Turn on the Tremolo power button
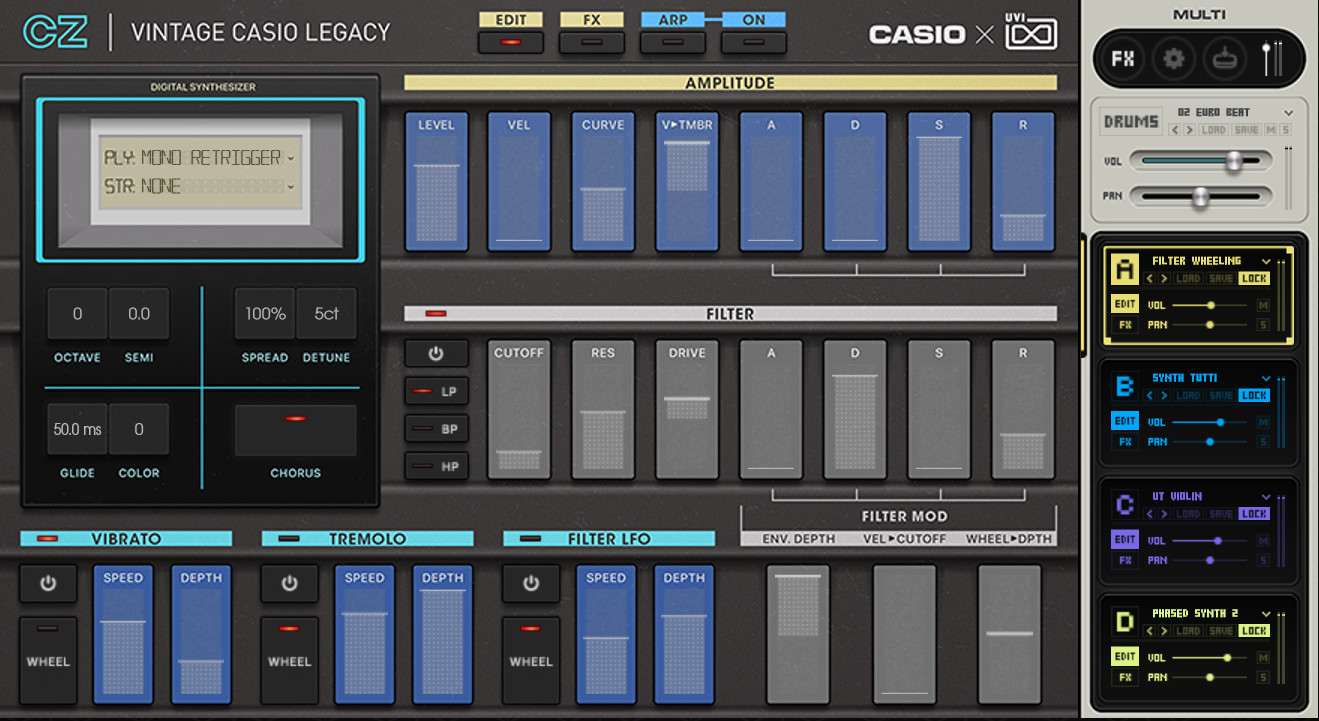Viewport: 1319px width, 721px height. [x=289, y=584]
